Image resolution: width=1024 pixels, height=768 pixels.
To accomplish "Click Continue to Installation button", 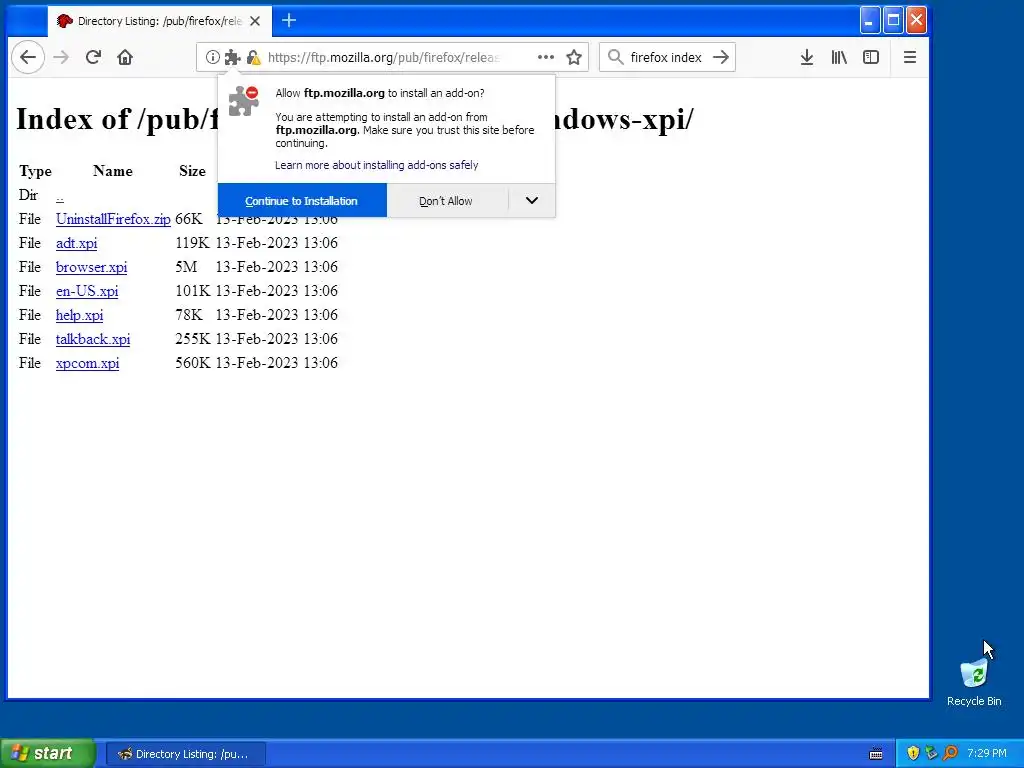I will coord(302,200).
